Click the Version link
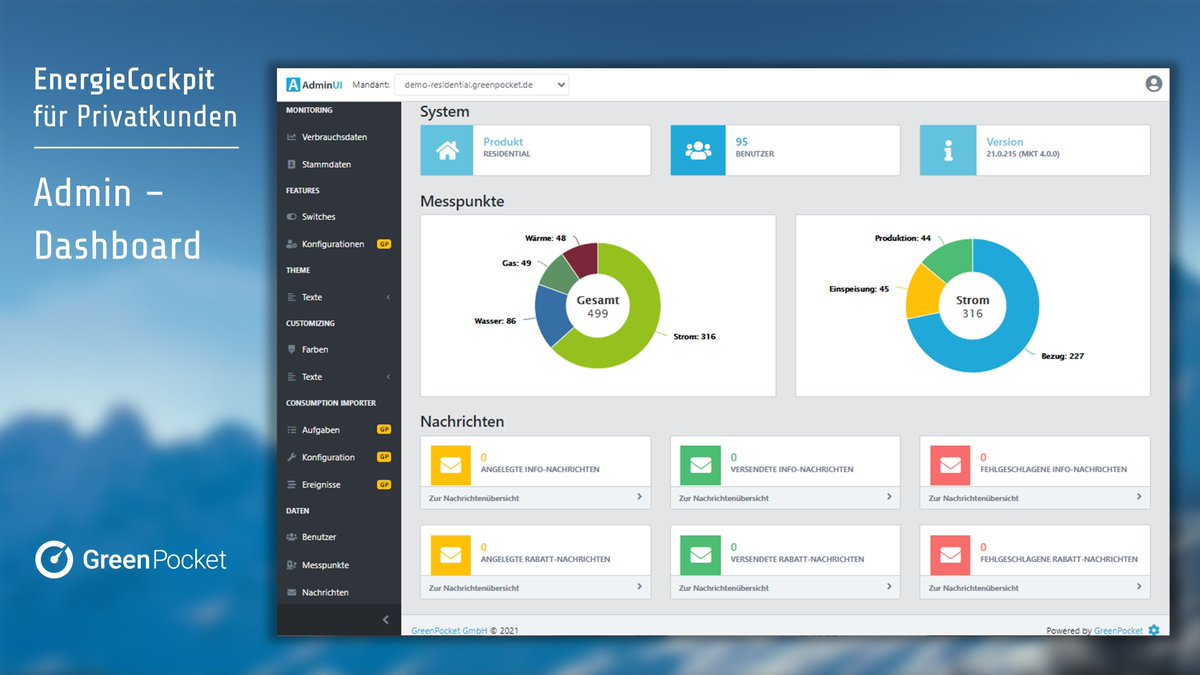Viewport: 1200px width, 675px height. pos(1005,142)
